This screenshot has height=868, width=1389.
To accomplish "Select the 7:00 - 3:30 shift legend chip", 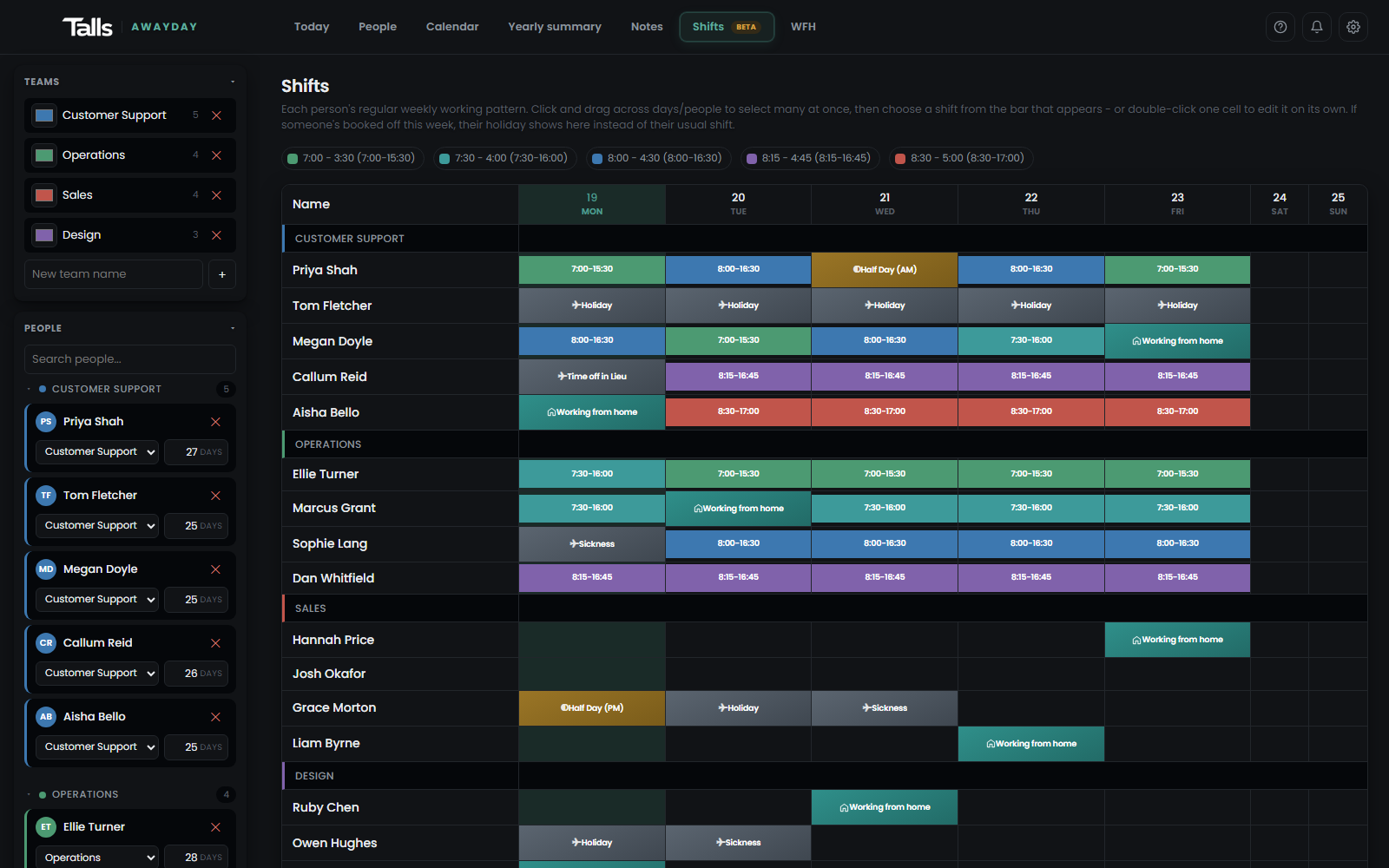I will click(x=352, y=158).
